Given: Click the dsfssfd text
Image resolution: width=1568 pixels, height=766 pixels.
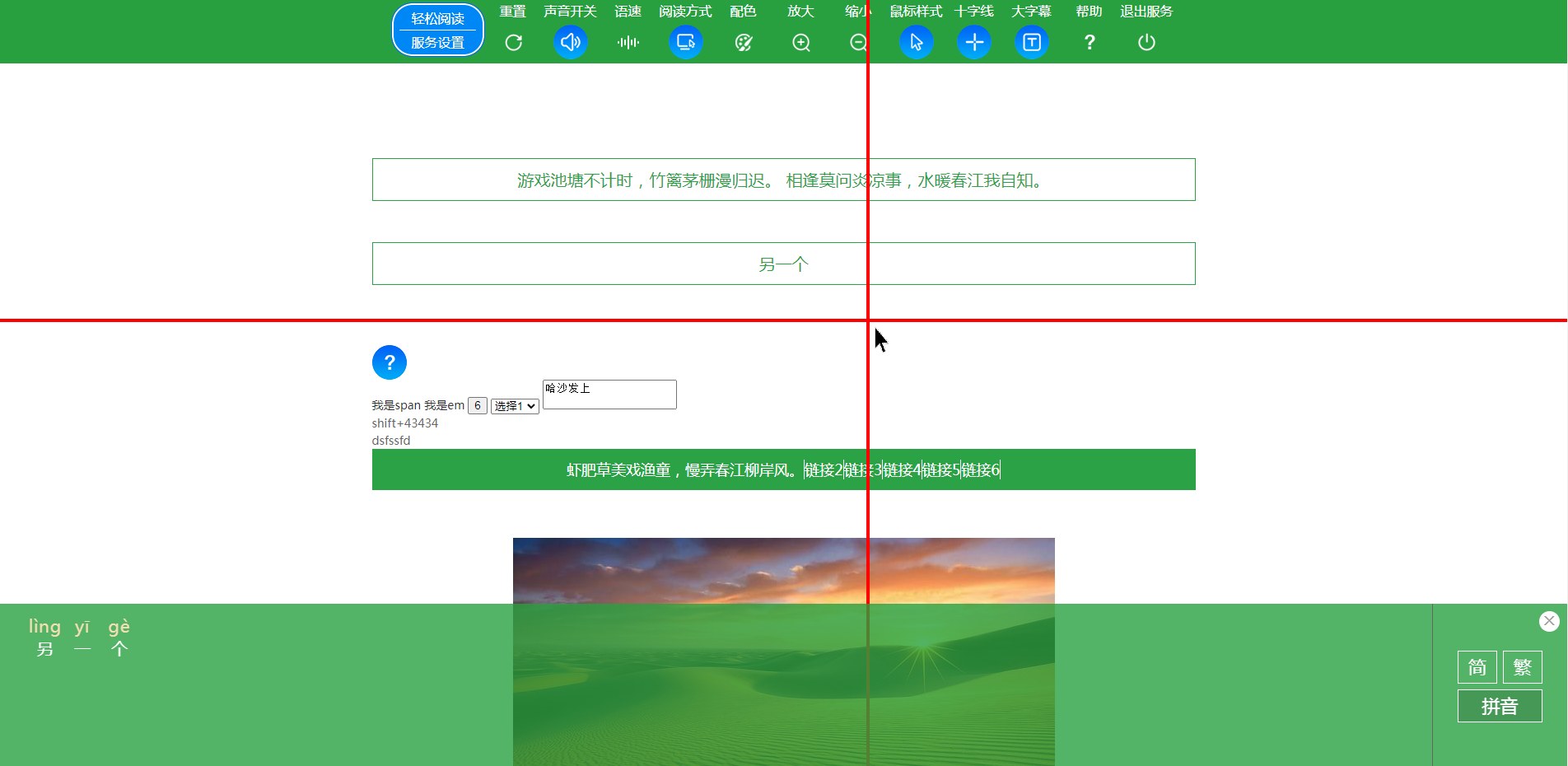Looking at the screenshot, I should [391, 441].
